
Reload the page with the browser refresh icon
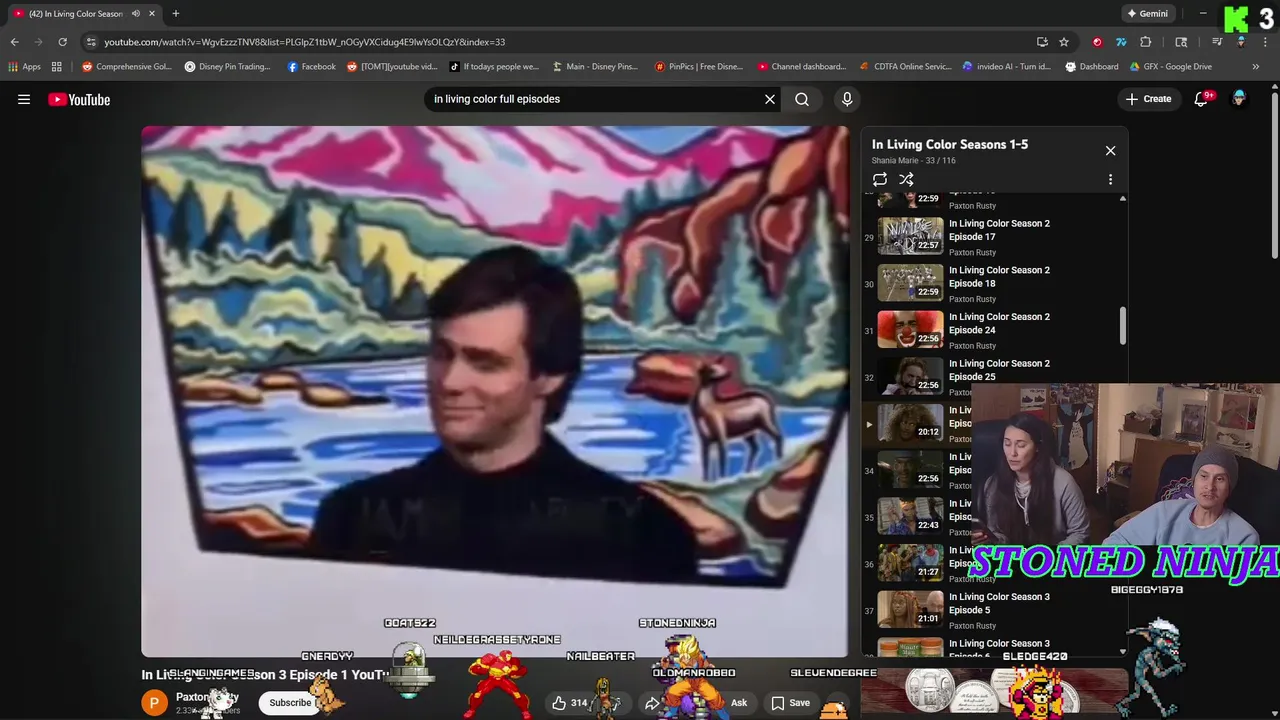pos(62,42)
